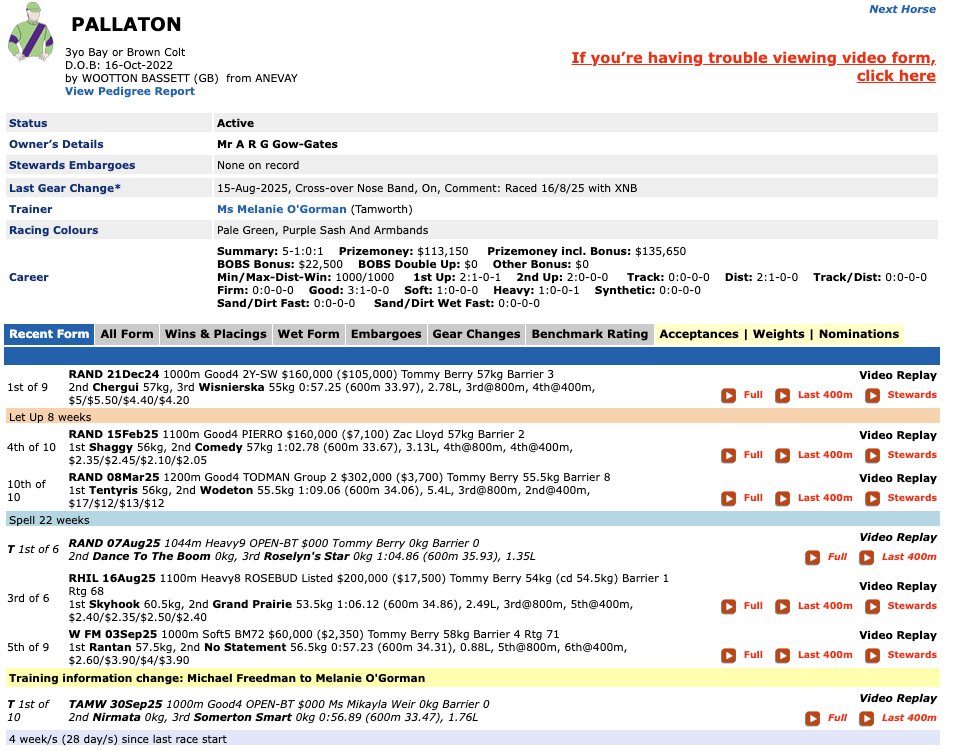This screenshot has width=954, height=751.
Task: Play Full replay icon for TAMW 30Sep25 trial
Action: point(812,719)
